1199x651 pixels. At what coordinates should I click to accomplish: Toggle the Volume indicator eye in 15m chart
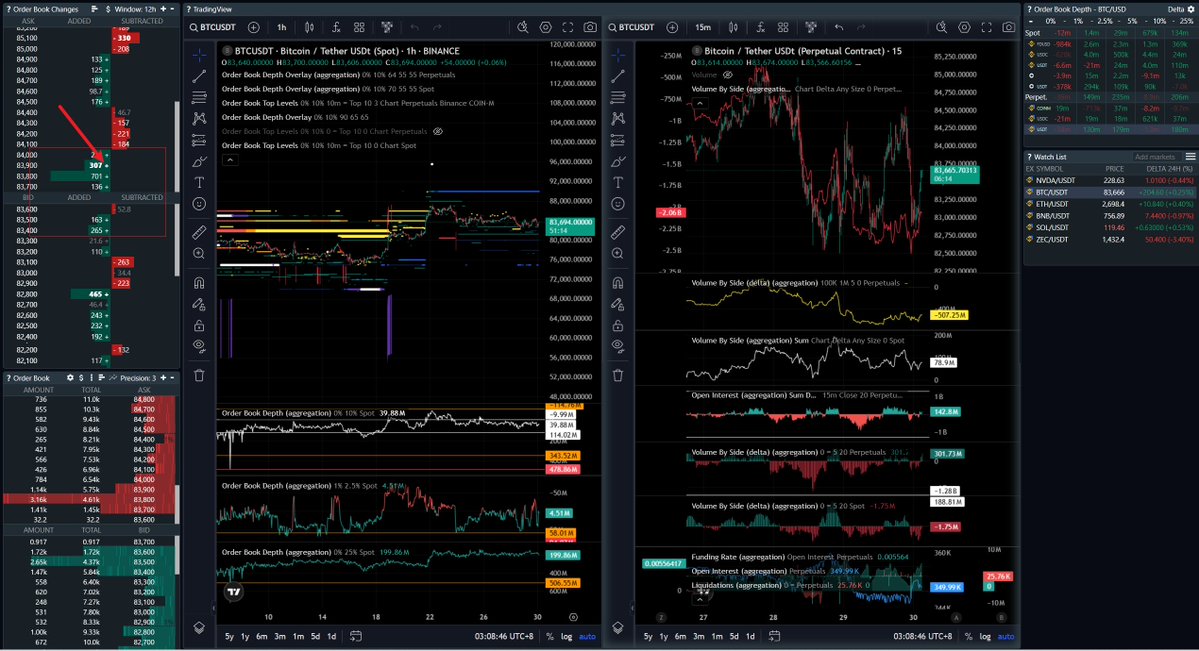[728, 75]
